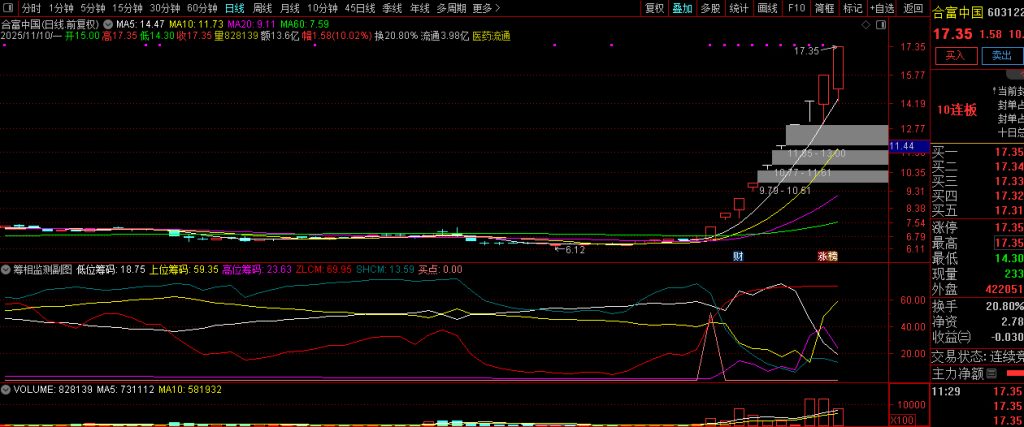Screen dimensions: 1024x427
Task: Click the 交易状态 status line
Action: [x=978, y=357]
